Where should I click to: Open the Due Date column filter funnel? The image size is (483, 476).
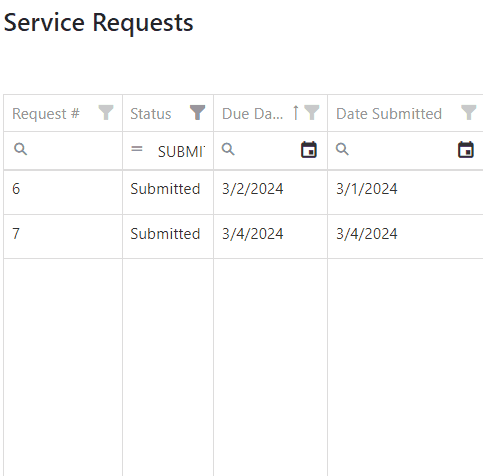pos(312,113)
